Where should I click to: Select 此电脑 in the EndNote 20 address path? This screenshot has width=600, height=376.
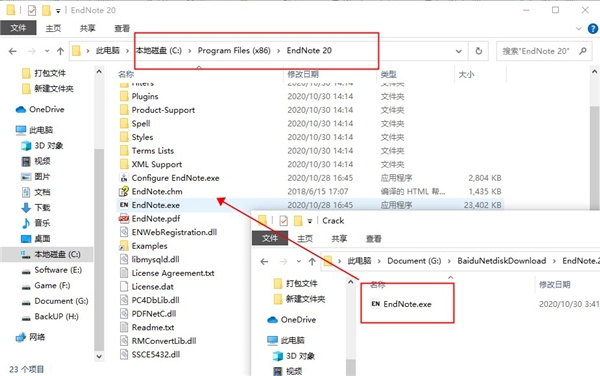click(x=108, y=50)
